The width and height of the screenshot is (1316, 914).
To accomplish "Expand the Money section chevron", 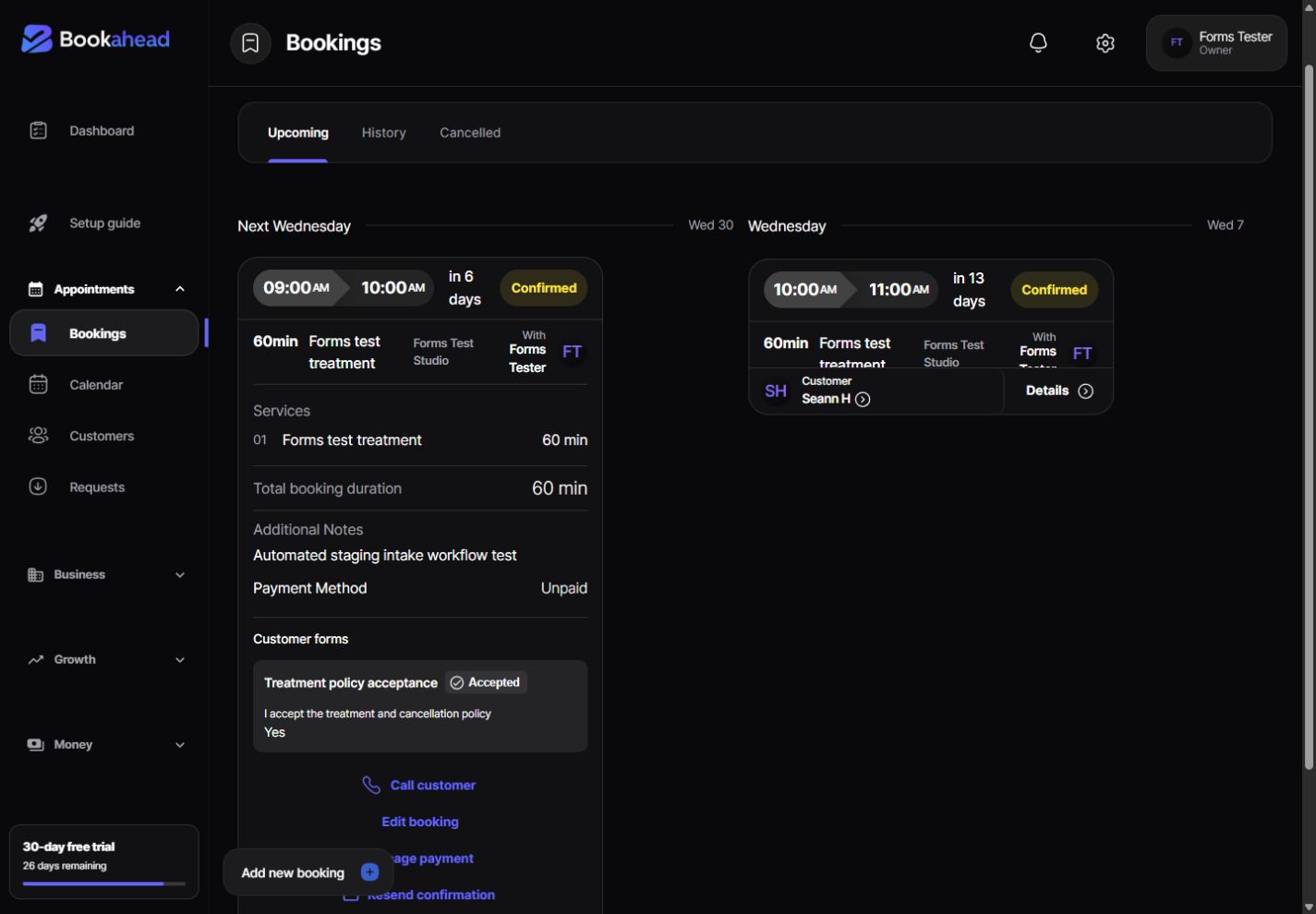I will click(180, 744).
